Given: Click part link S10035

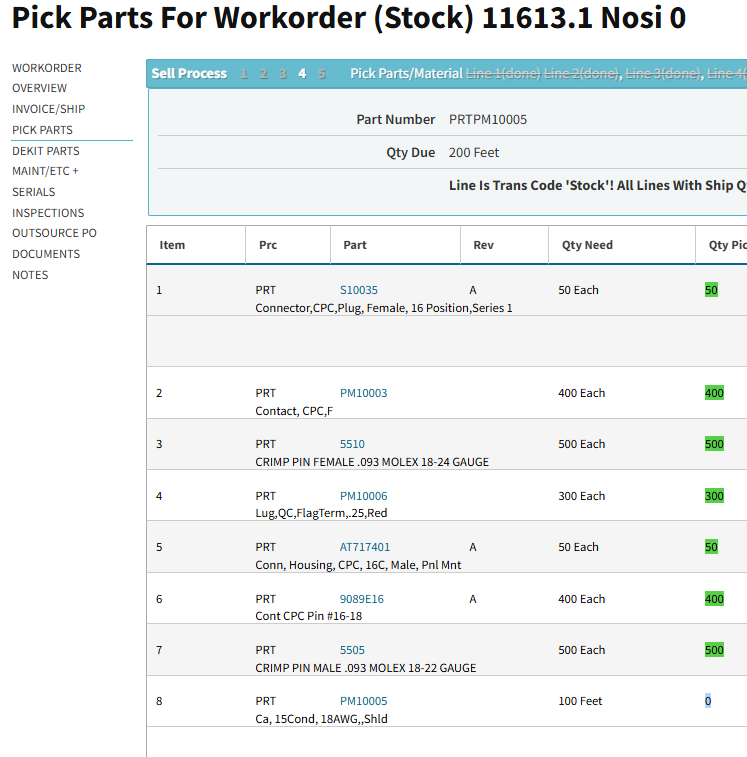Looking at the screenshot, I should 359,290.
